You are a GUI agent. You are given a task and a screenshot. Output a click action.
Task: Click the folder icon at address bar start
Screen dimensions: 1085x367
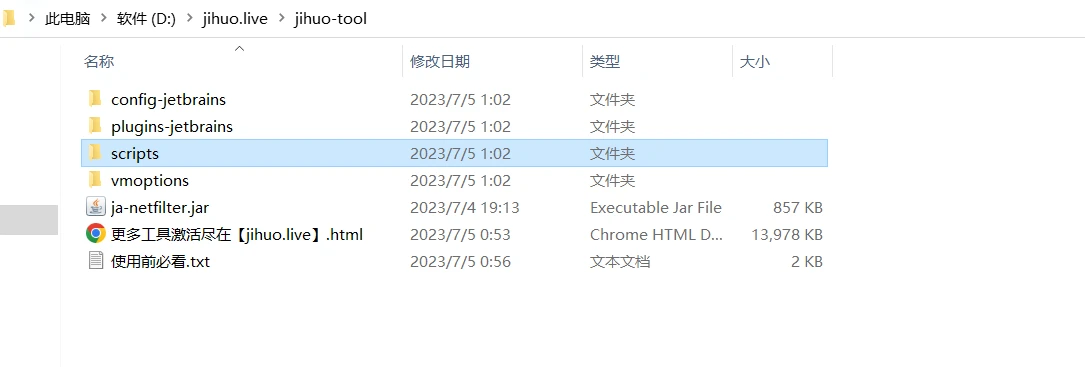pyautogui.click(x=9, y=19)
